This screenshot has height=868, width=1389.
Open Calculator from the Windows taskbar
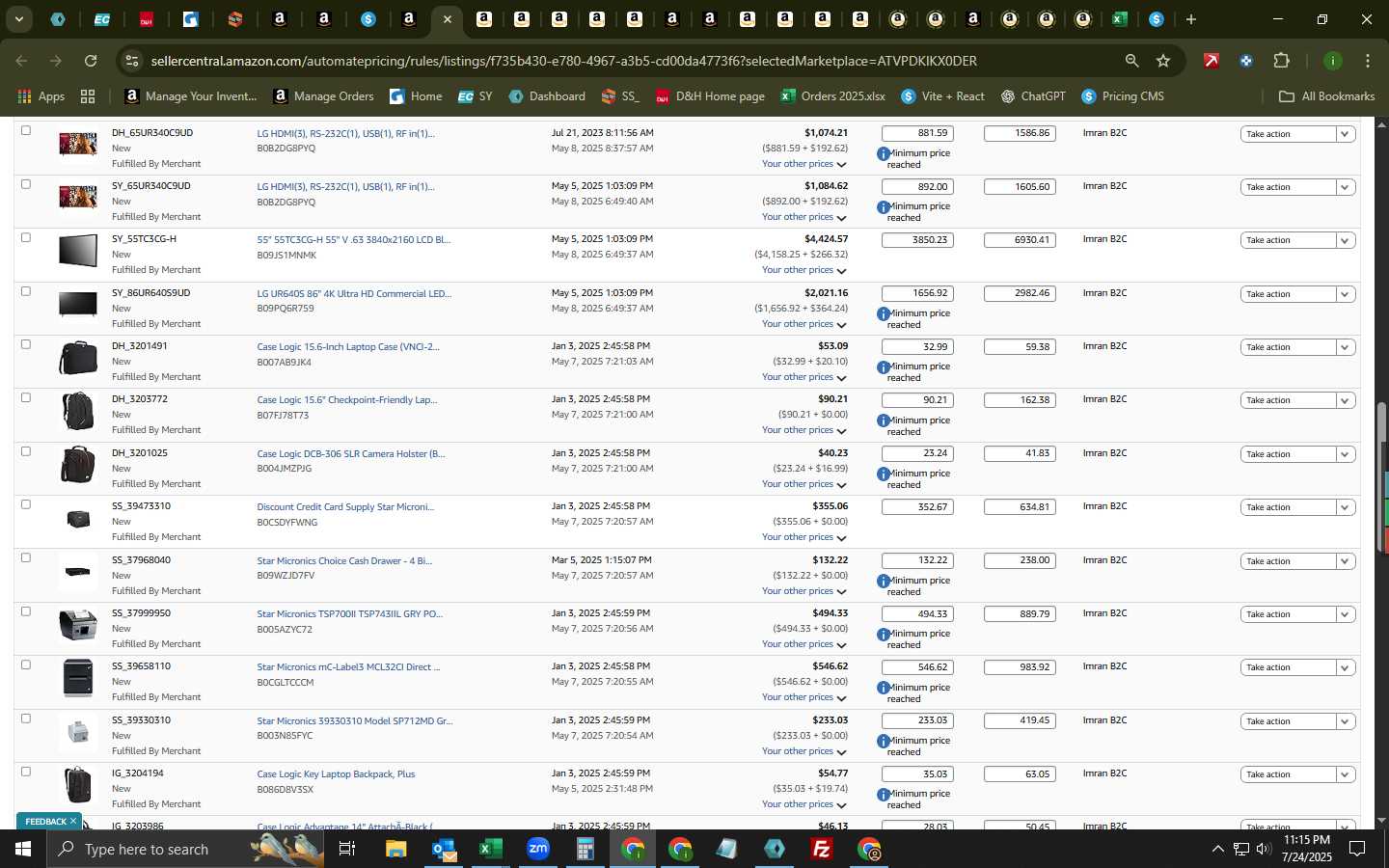click(585, 849)
